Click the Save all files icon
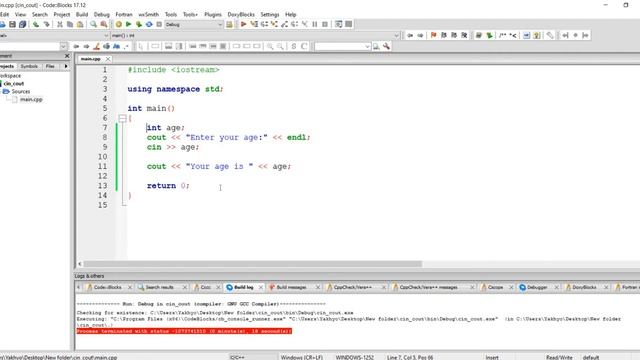Viewport: 640px width, 360px height. coord(23,24)
